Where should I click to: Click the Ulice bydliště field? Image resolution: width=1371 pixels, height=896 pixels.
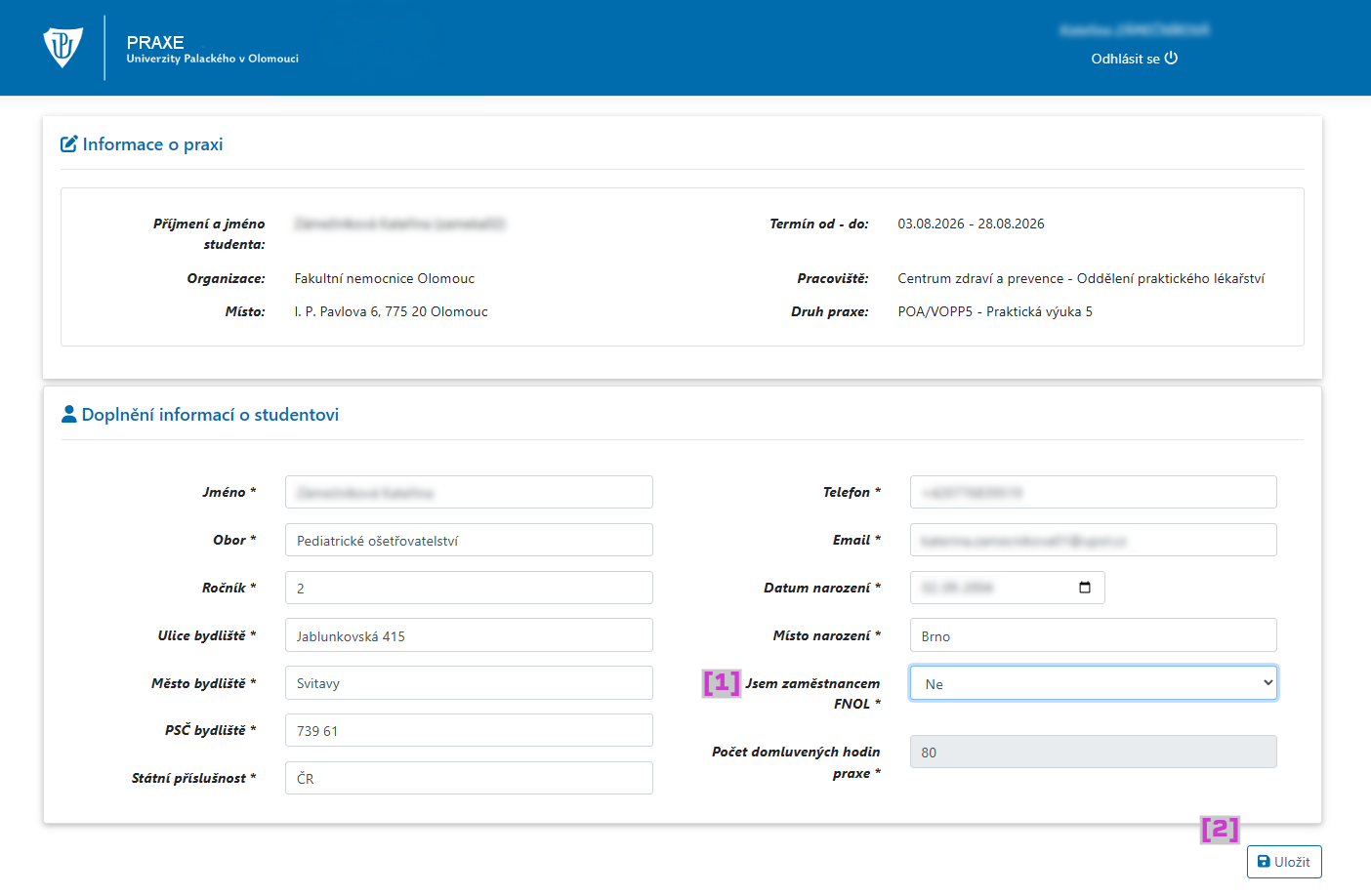469,636
